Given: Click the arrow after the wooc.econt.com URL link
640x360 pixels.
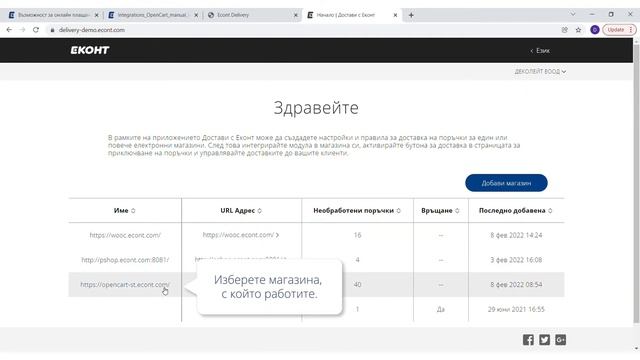Looking at the screenshot, I should [x=278, y=235].
